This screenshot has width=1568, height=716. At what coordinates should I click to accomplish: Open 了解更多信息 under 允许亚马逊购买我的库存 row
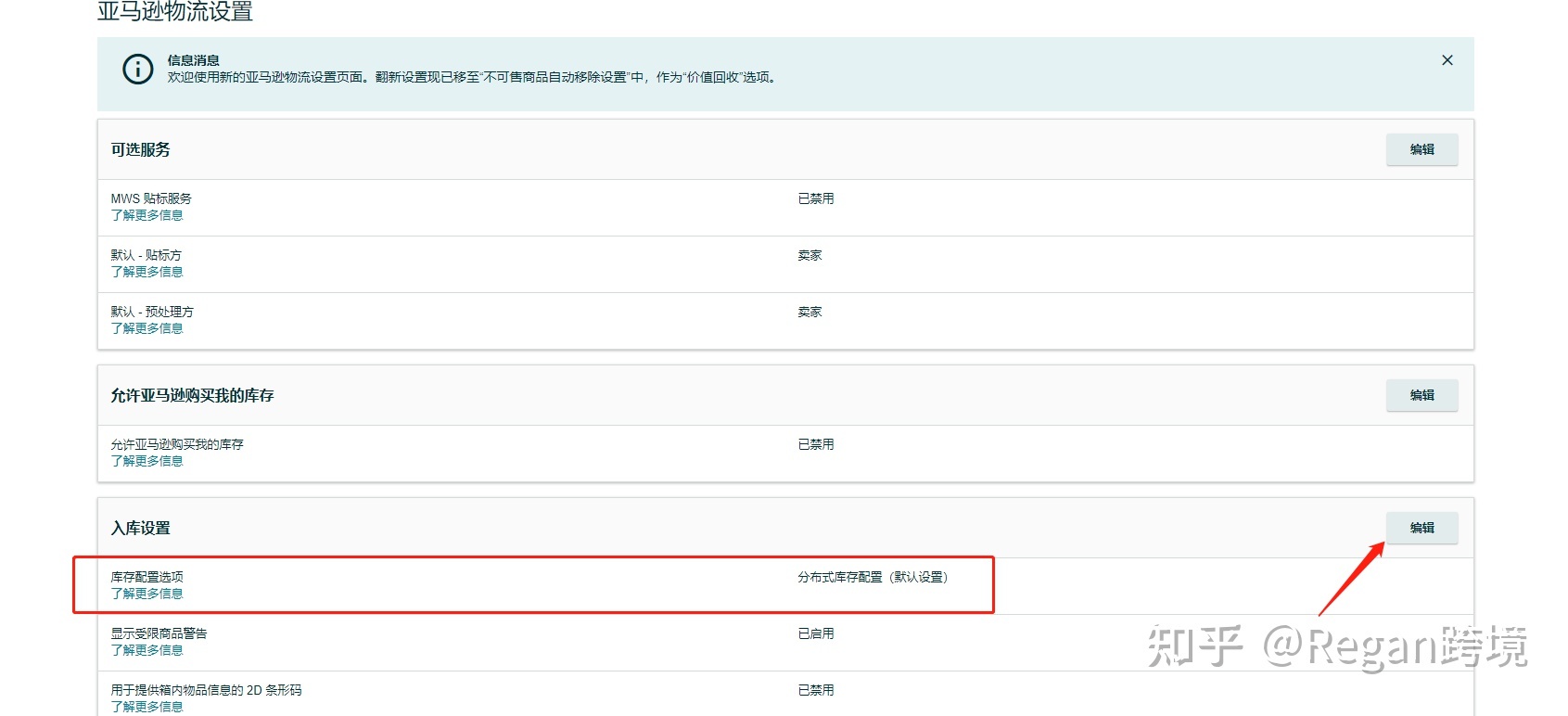147,461
